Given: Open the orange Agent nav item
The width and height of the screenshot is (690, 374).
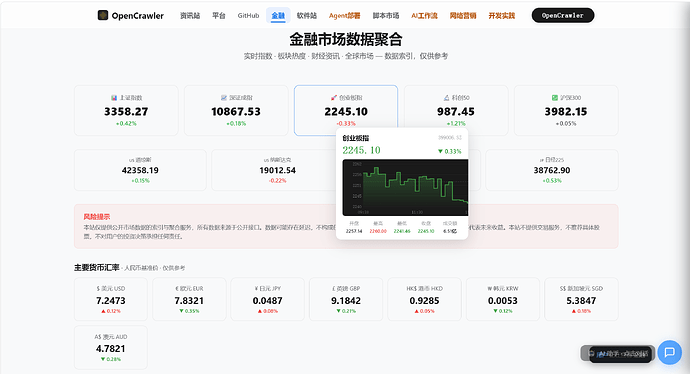Looking at the screenshot, I should tap(345, 15).
